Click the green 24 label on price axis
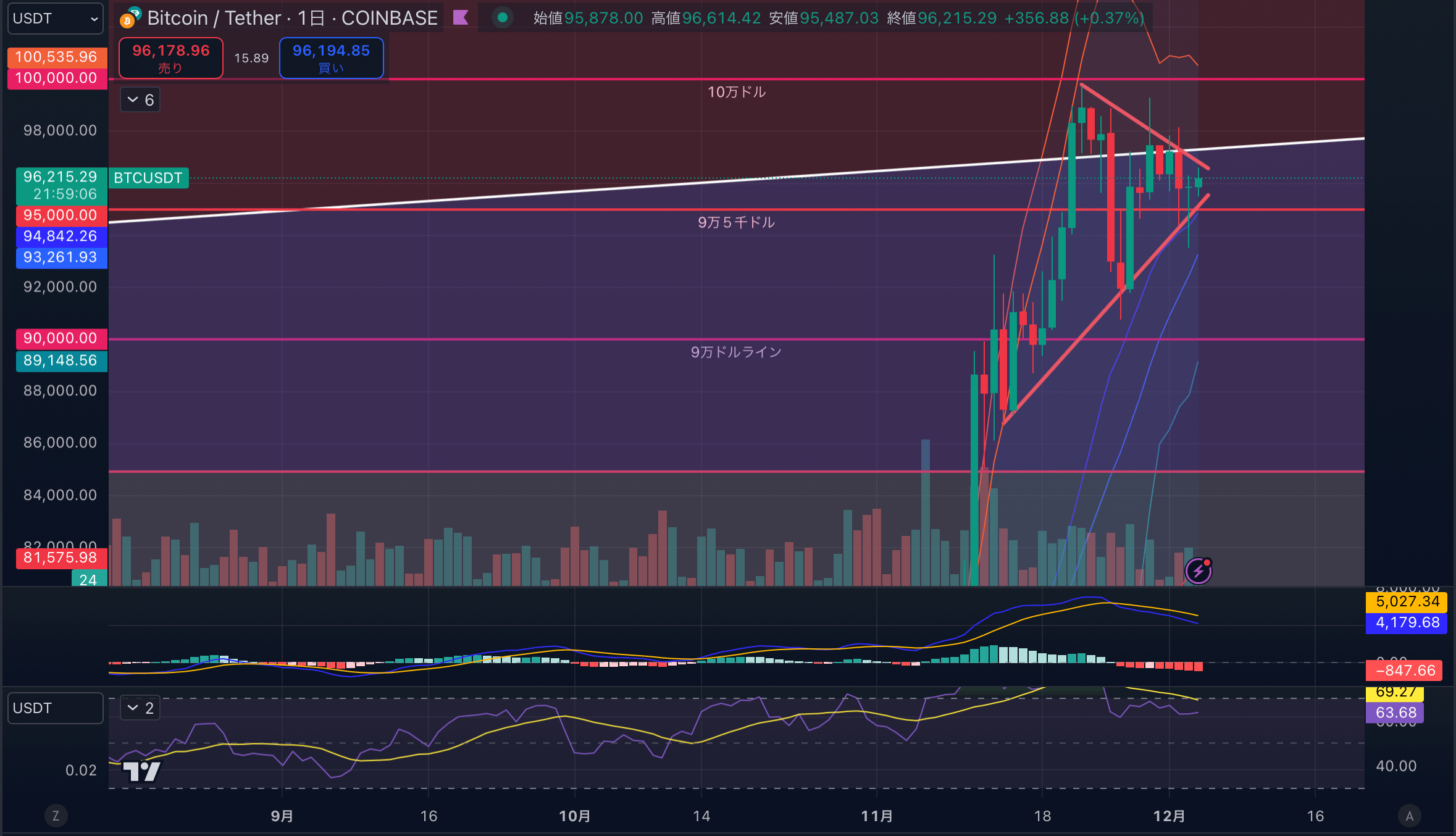1456x836 pixels. point(90,579)
